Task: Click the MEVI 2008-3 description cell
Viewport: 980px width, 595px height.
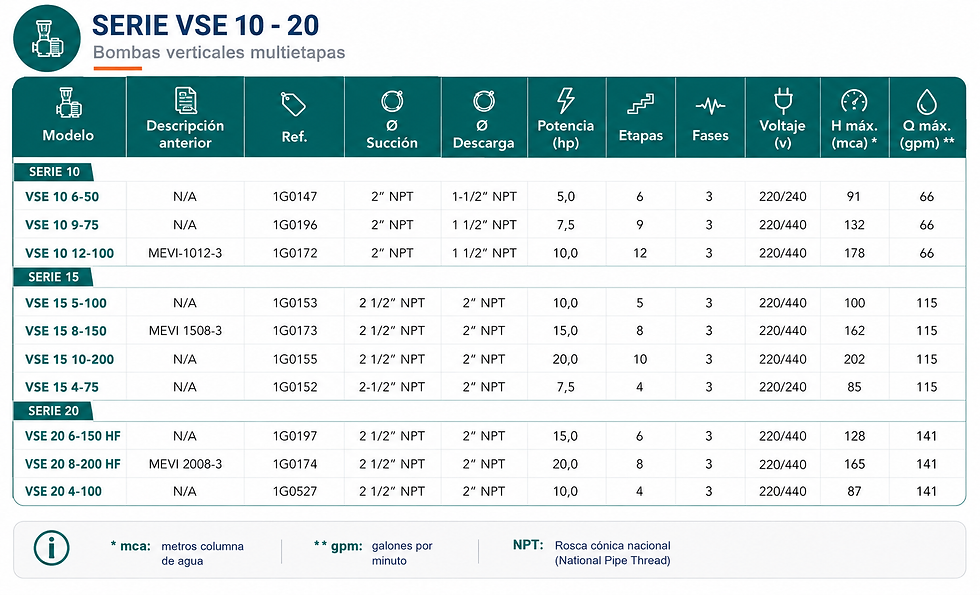Action: point(185,464)
